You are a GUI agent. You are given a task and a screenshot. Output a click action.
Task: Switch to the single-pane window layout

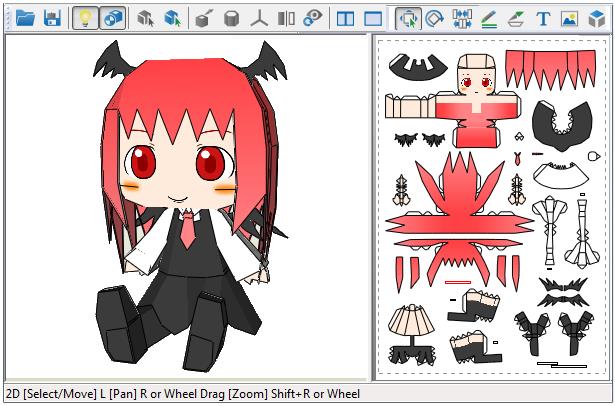click(373, 18)
